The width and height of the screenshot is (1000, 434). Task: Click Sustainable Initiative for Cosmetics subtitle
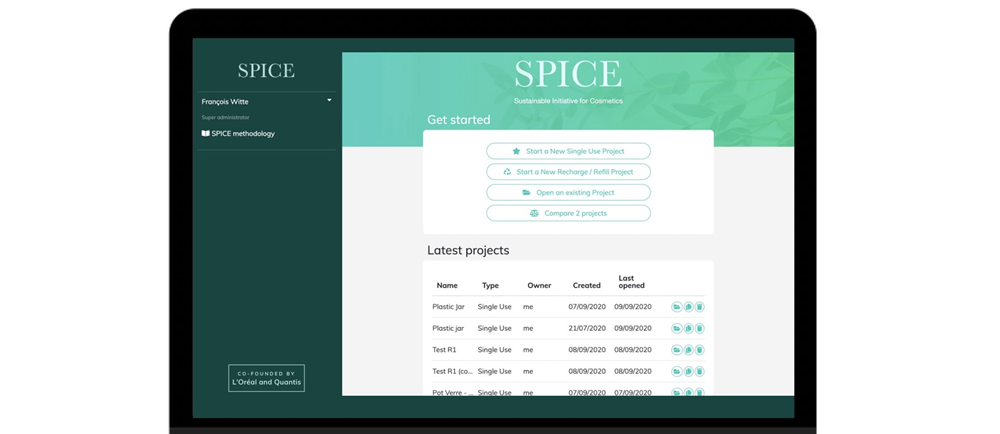[568, 101]
